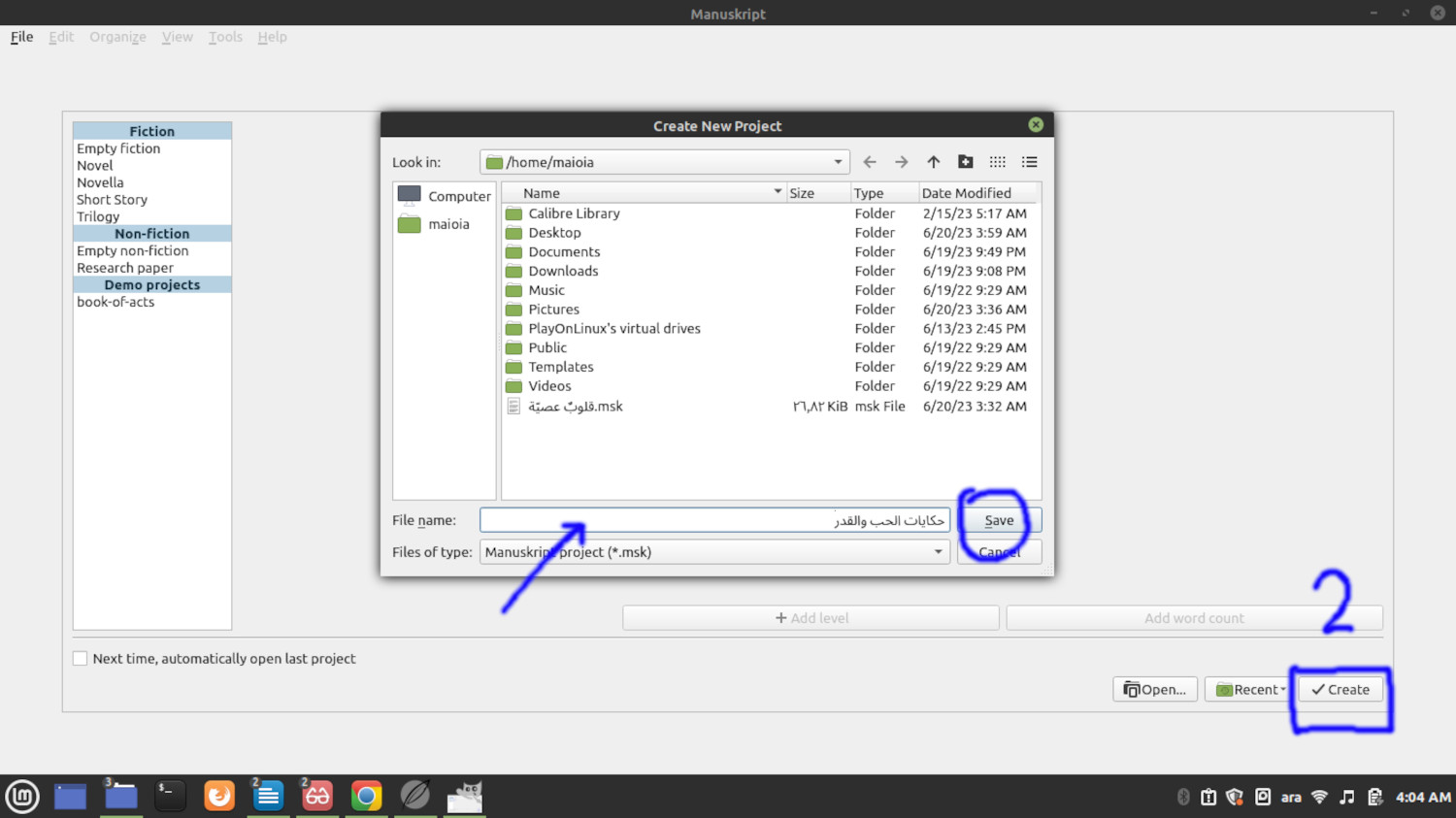Open PlayOnLinux's virtual drives folder
The height and width of the screenshot is (818, 1456).
click(x=613, y=329)
